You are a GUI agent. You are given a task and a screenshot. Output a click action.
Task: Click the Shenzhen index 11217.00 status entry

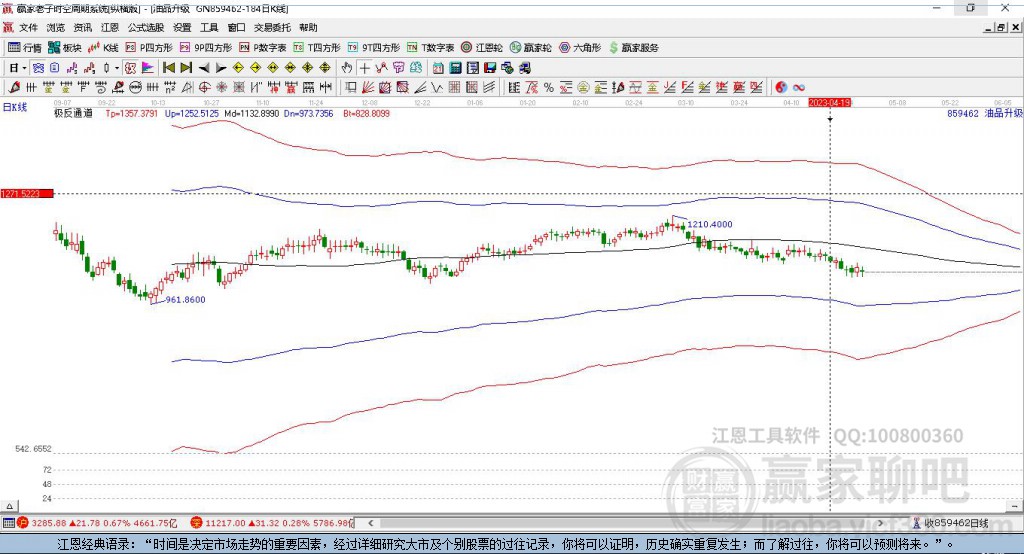(x=272, y=523)
